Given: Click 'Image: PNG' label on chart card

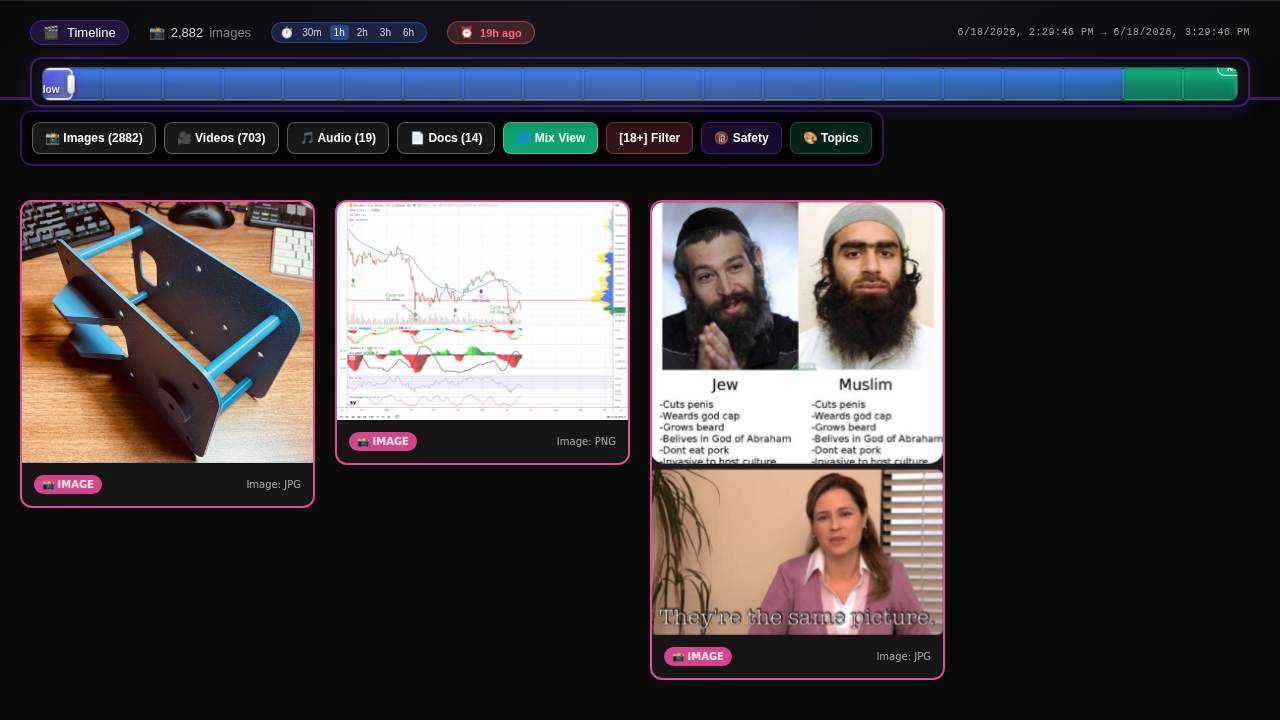Looking at the screenshot, I should click(x=586, y=441).
